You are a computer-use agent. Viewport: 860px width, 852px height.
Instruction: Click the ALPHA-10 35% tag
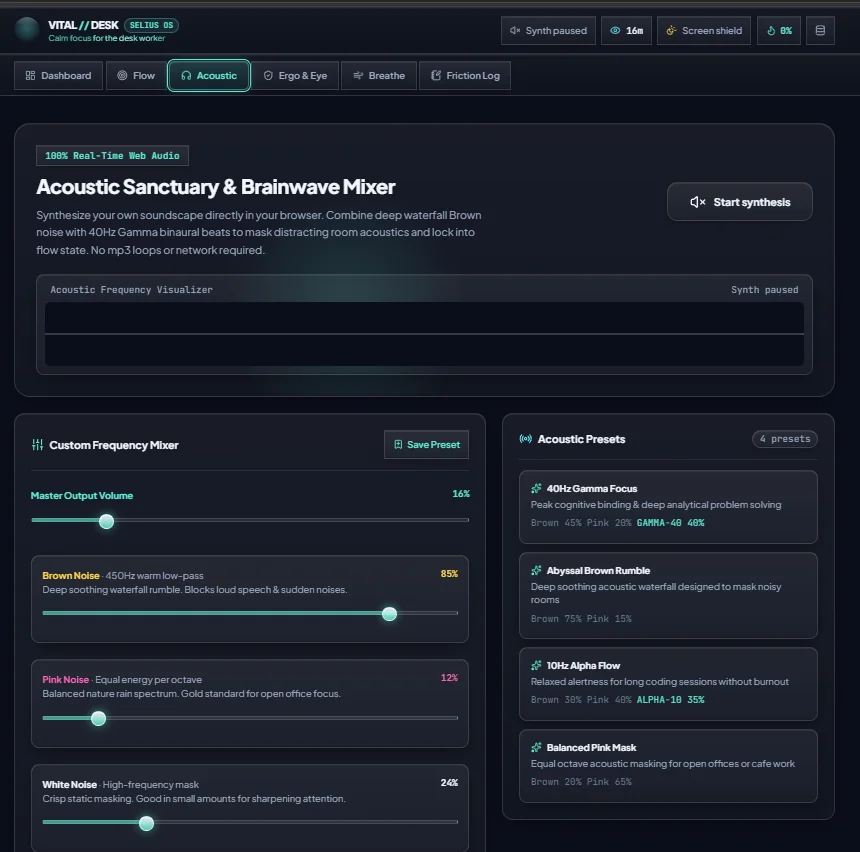point(670,700)
